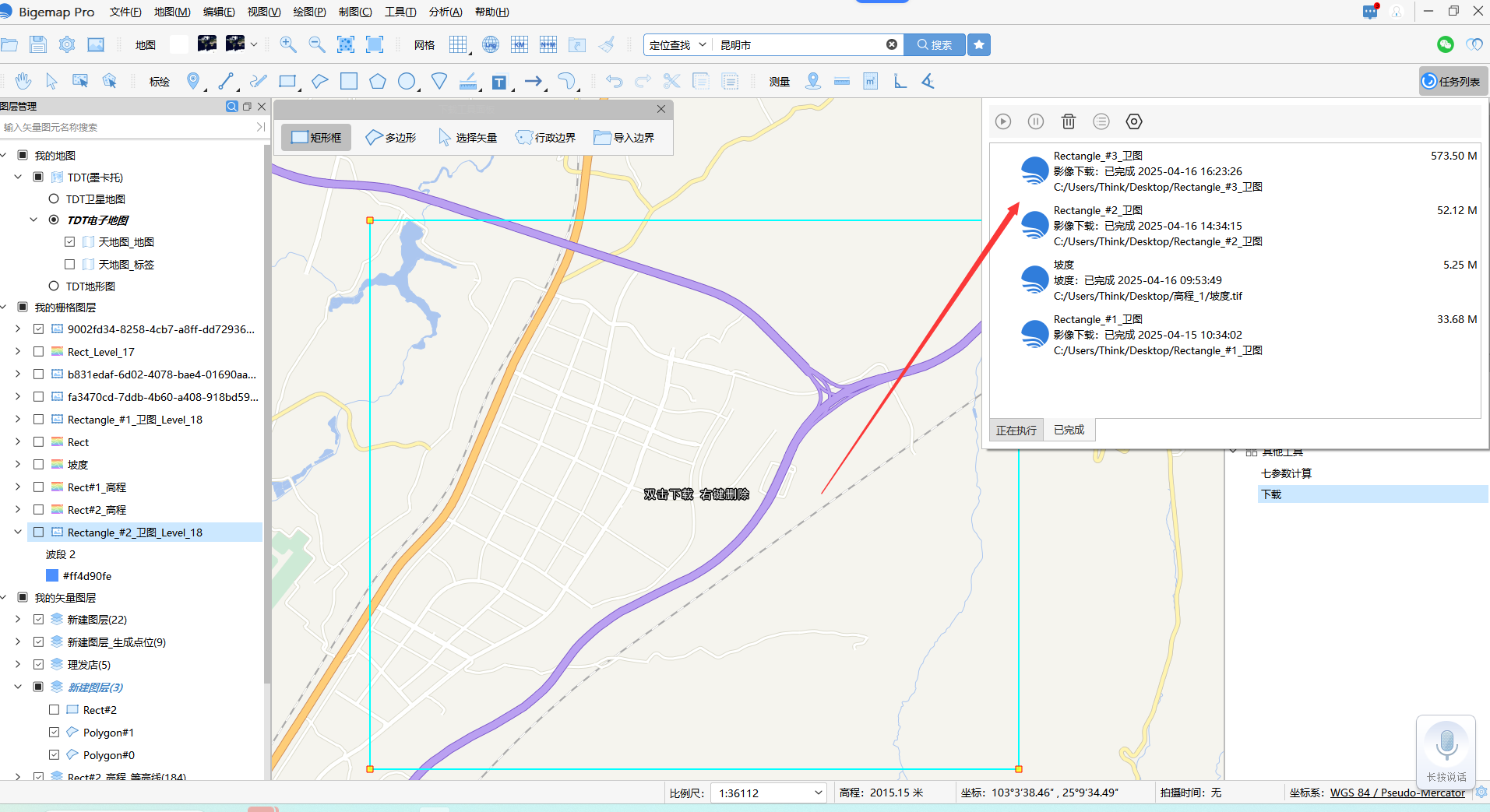The image size is (1490, 812).
Task: Open the 地图(M) menu
Action: click(x=172, y=12)
